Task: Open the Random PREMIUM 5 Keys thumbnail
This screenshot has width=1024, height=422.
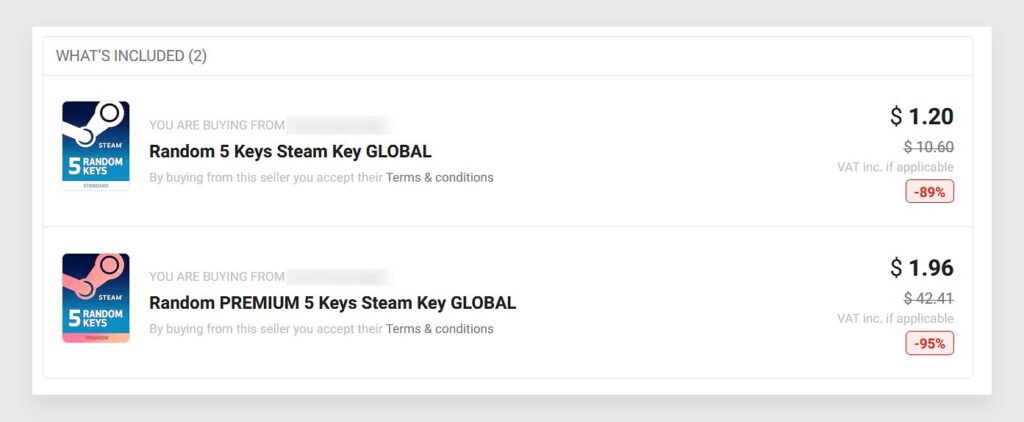Action: coord(96,298)
